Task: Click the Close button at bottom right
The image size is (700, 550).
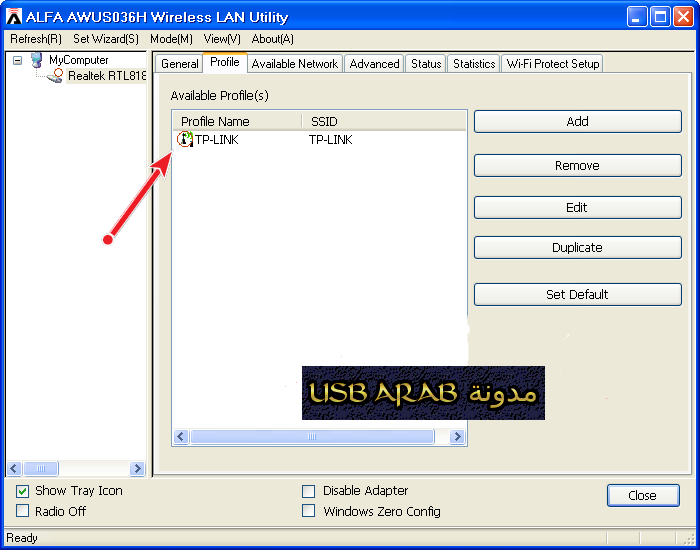Action: (643, 496)
